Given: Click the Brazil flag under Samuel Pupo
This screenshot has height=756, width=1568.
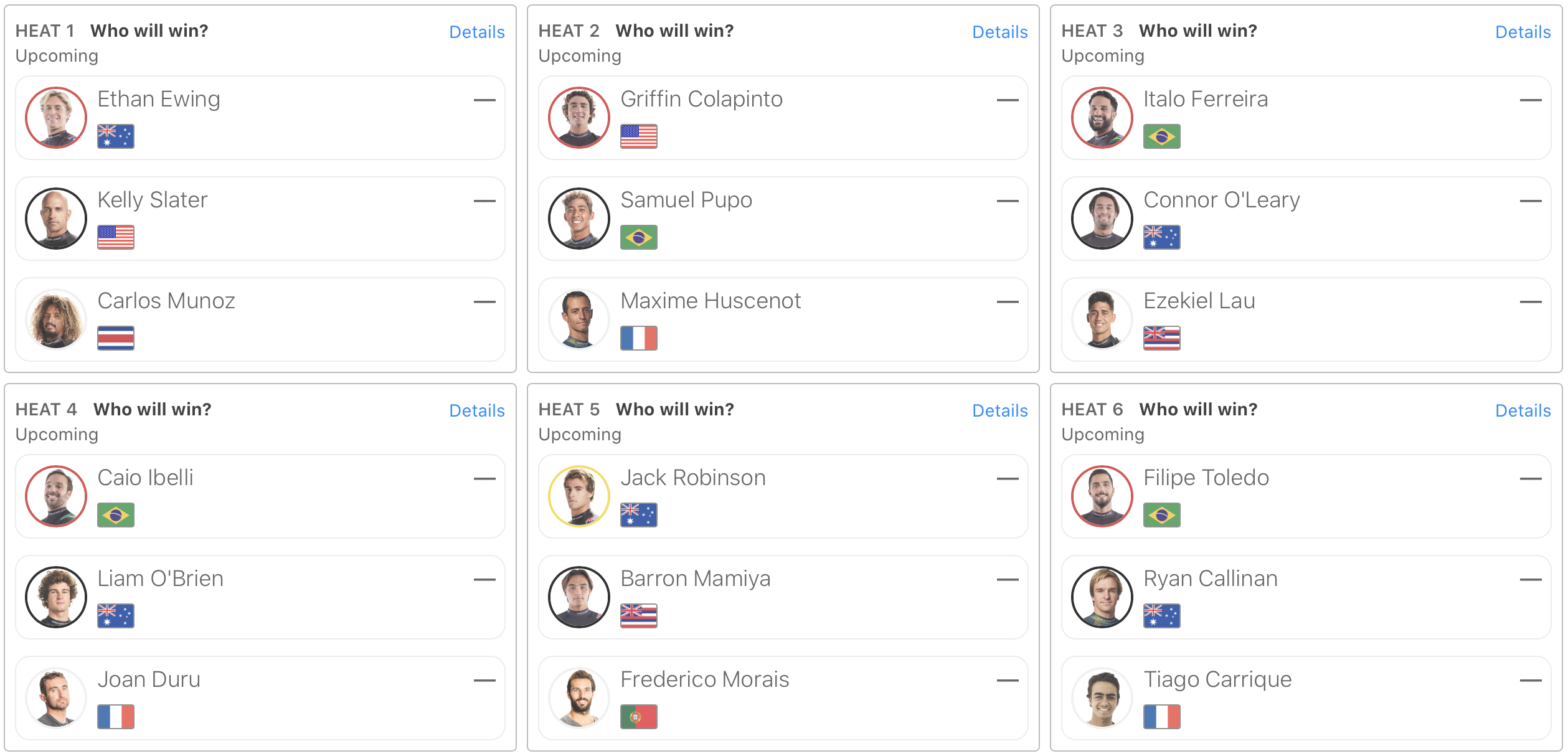Looking at the screenshot, I should [x=639, y=237].
